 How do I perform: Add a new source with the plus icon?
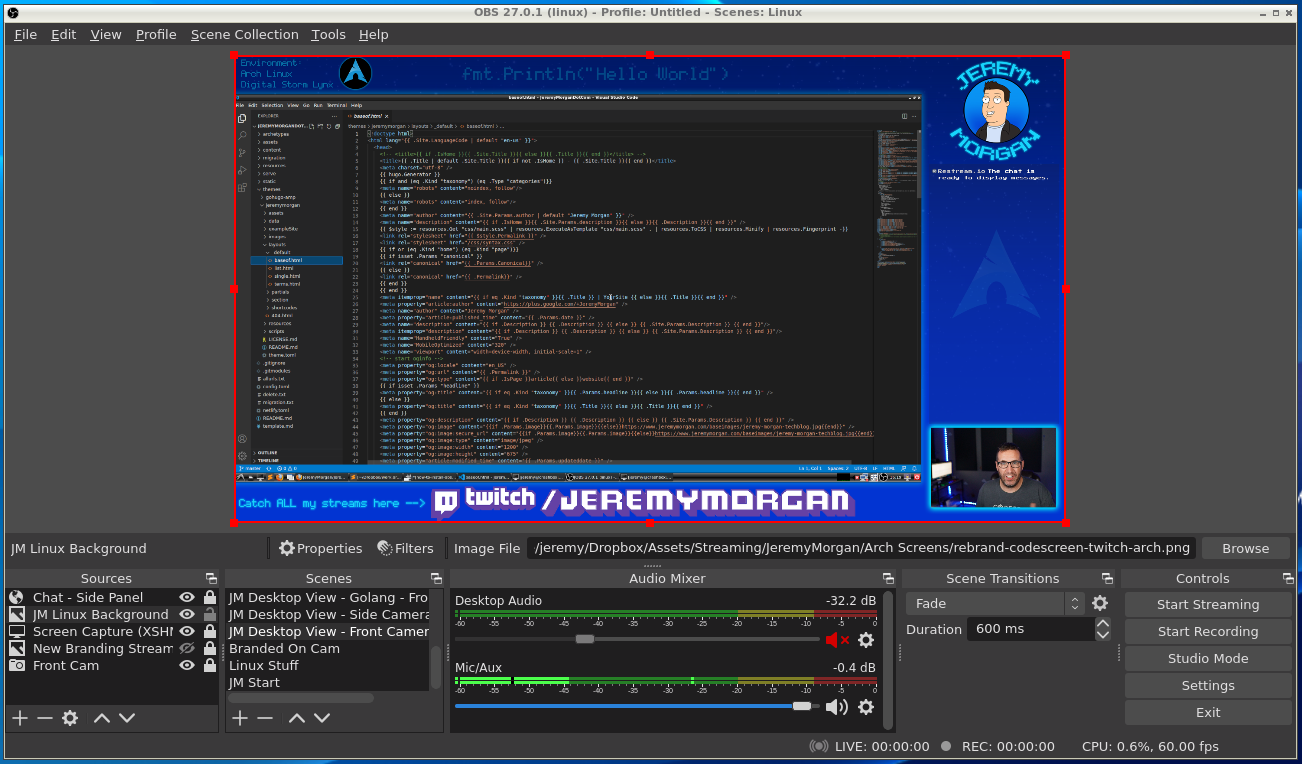(x=19, y=718)
